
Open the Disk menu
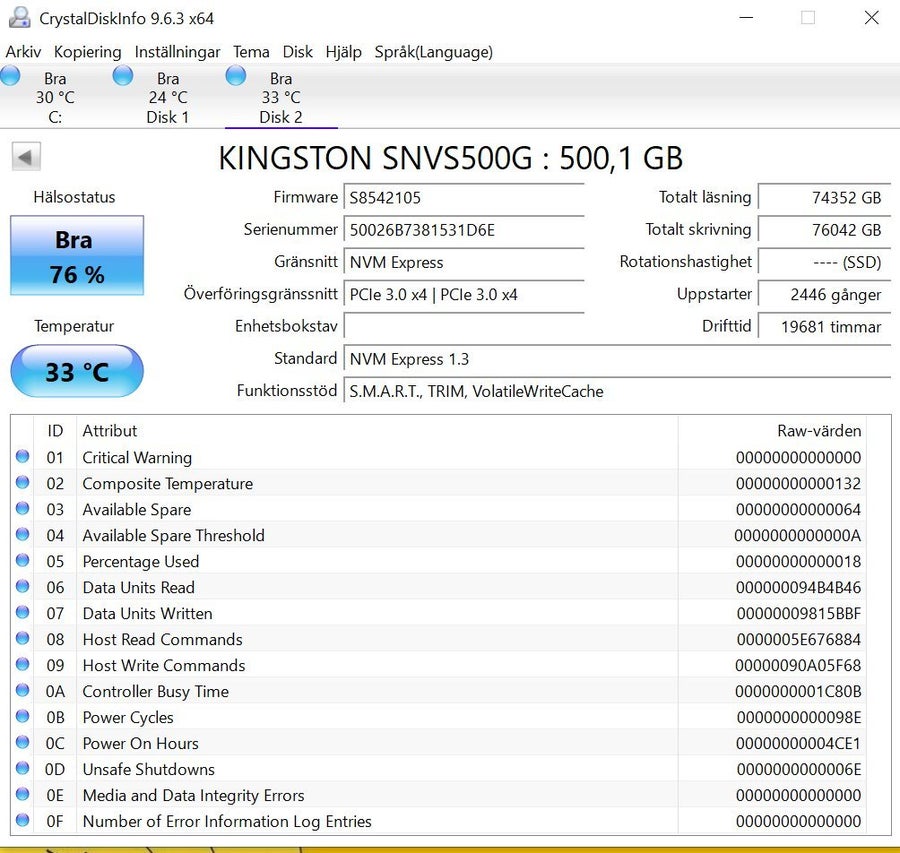(x=297, y=52)
